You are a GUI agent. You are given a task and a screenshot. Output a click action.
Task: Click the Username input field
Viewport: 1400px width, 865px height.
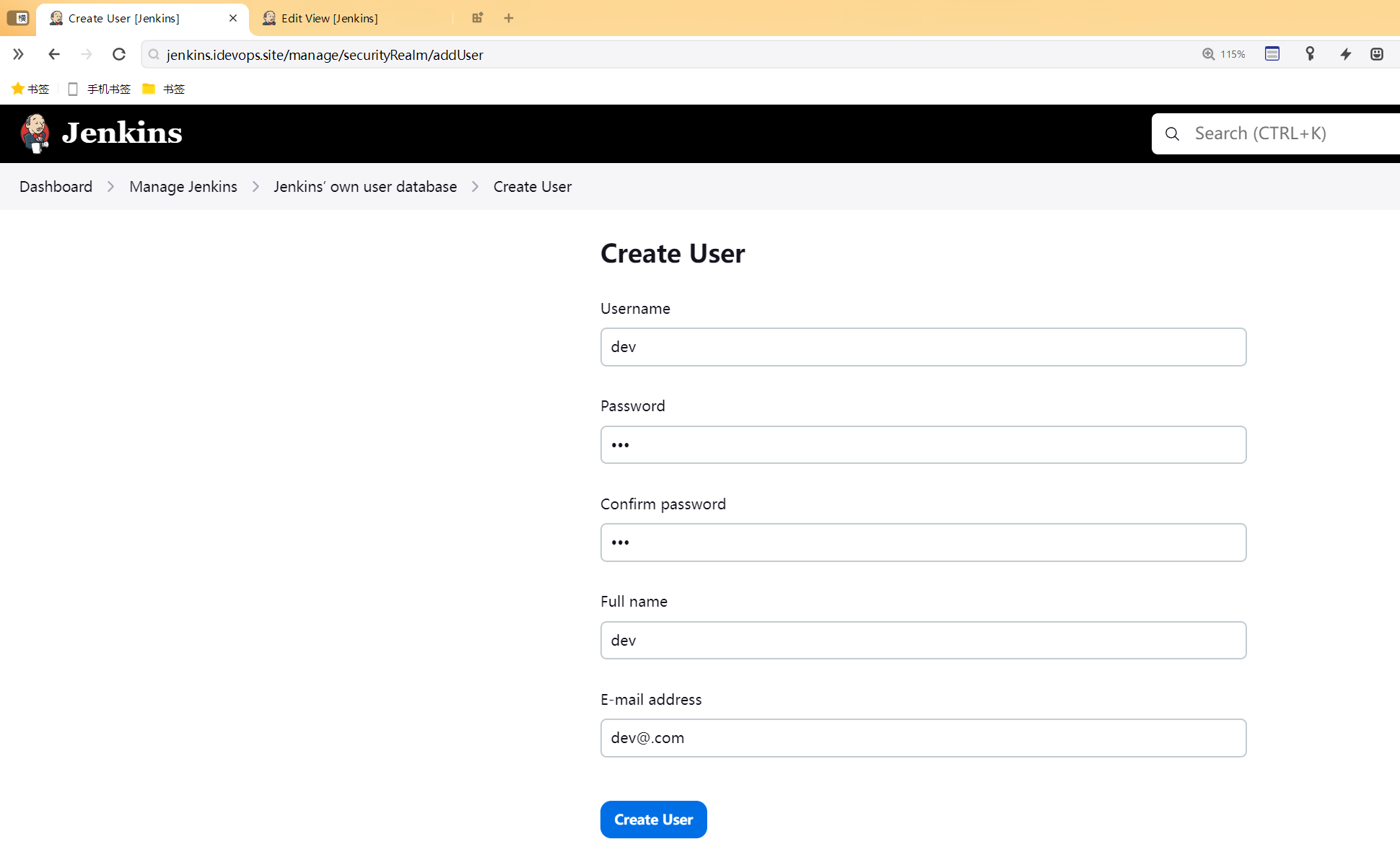(x=923, y=347)
